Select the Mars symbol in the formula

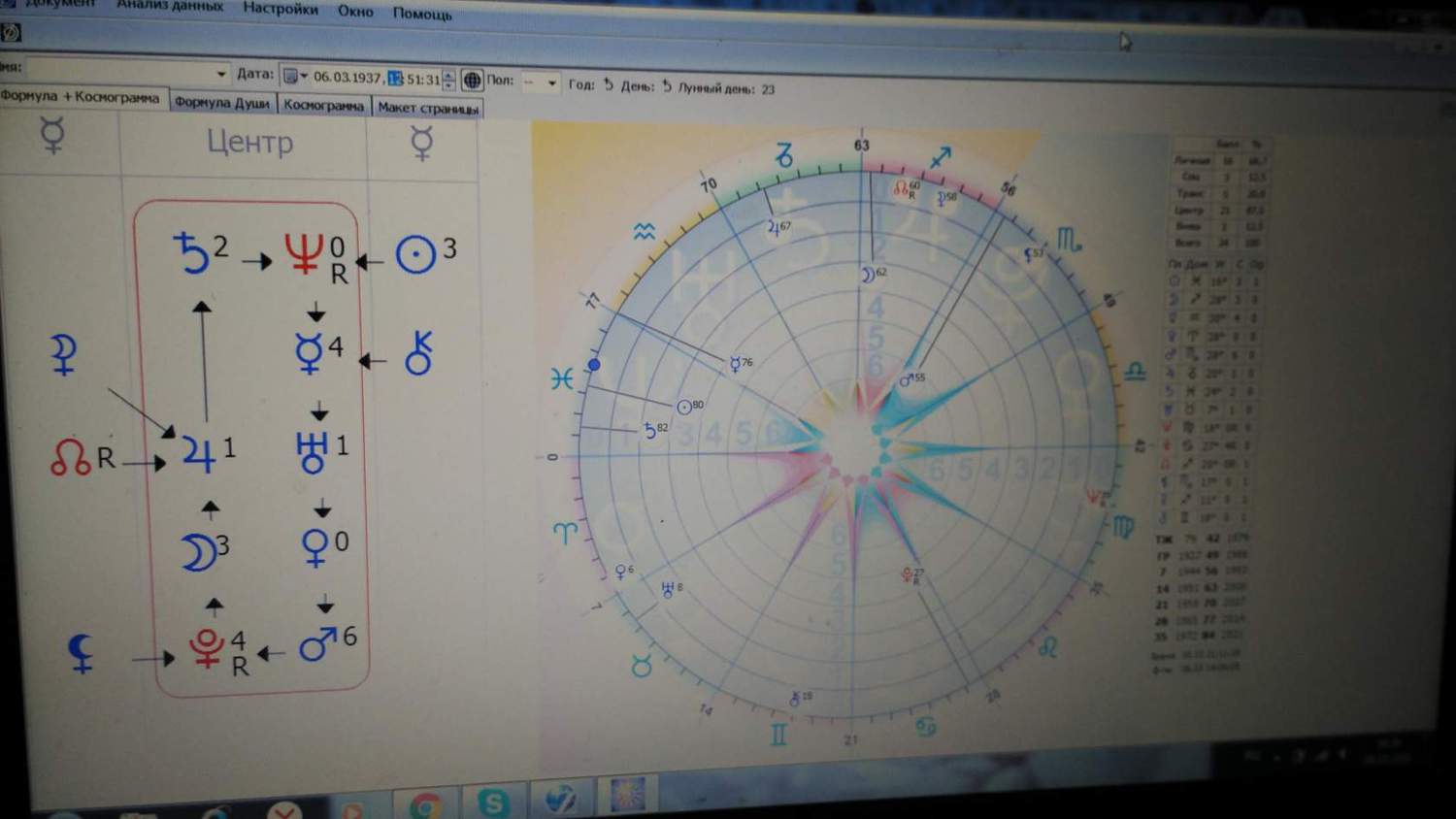pyautogui.click(x=317, y=643)
